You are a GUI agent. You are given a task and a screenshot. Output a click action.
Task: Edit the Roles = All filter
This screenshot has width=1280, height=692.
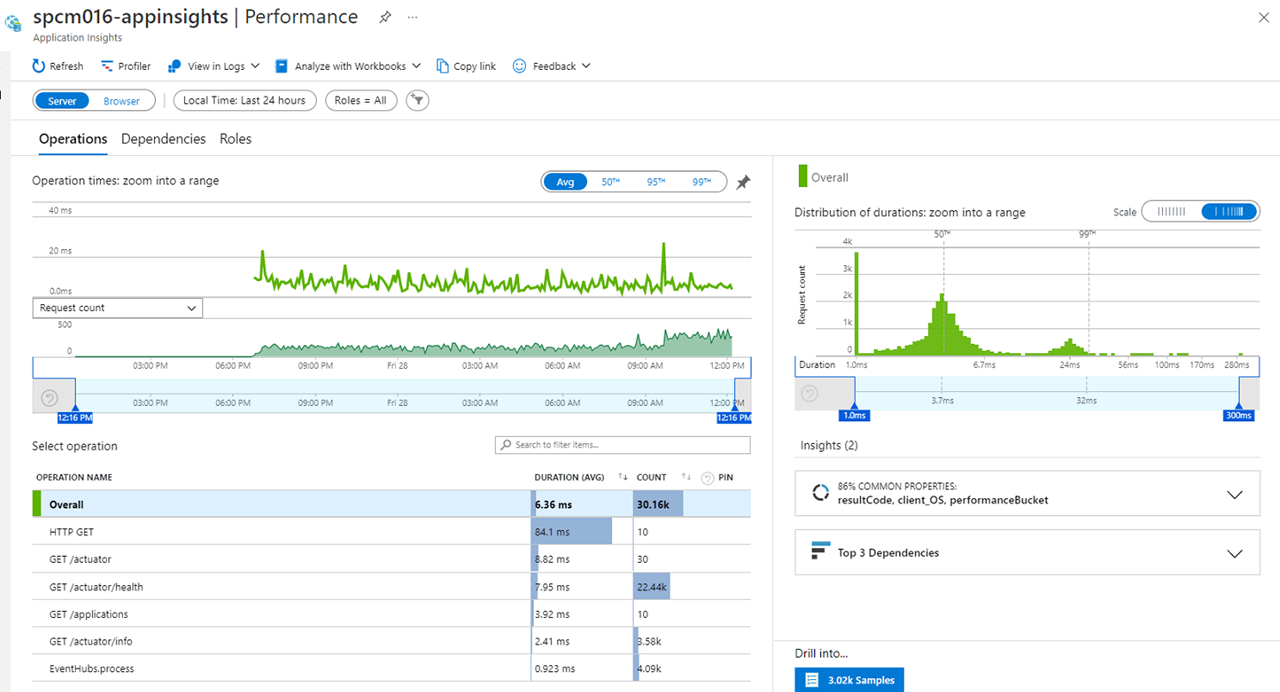click(x=360, y=100)
